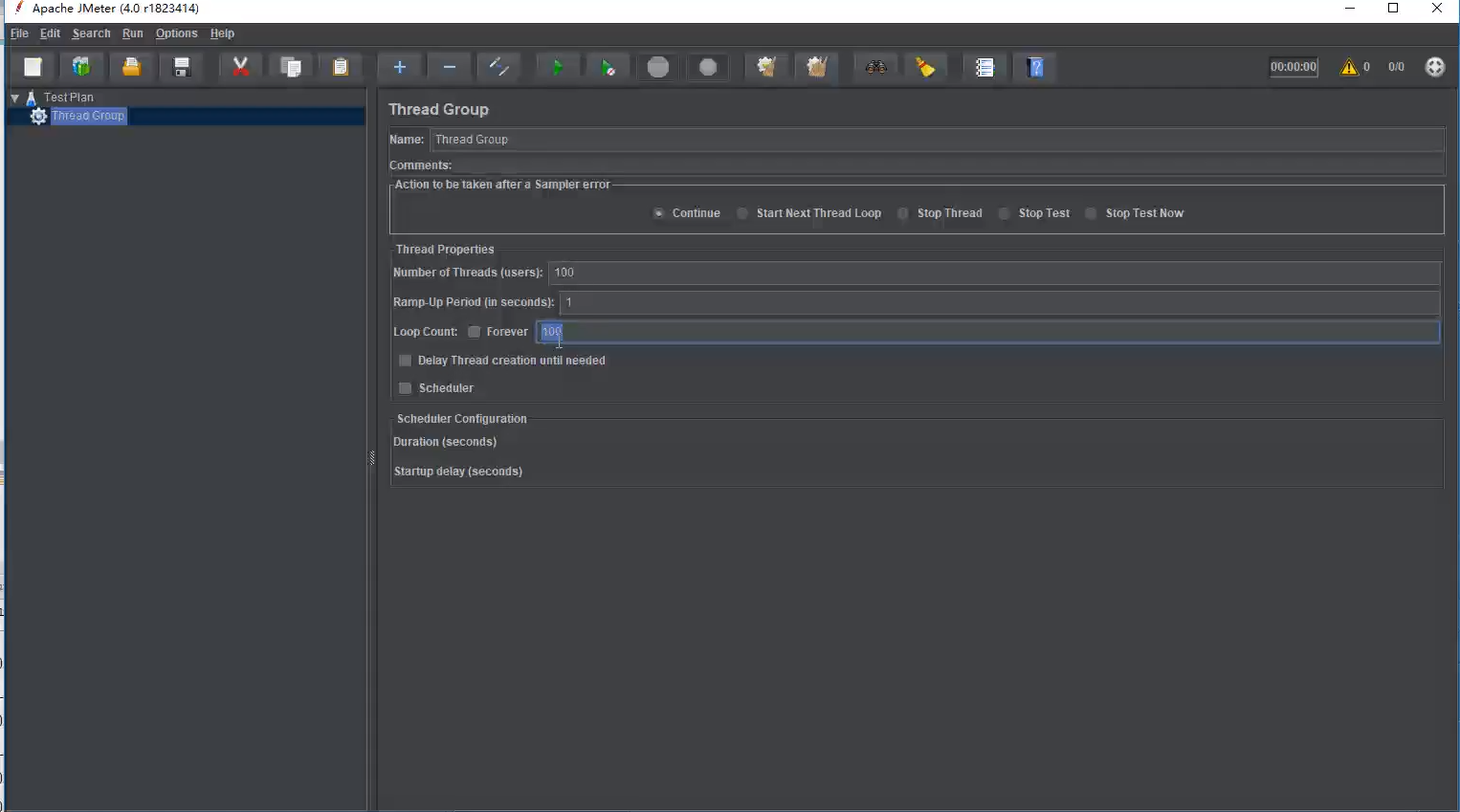
Task: Paste using the clipboard icon
Action: coord(341,67)
